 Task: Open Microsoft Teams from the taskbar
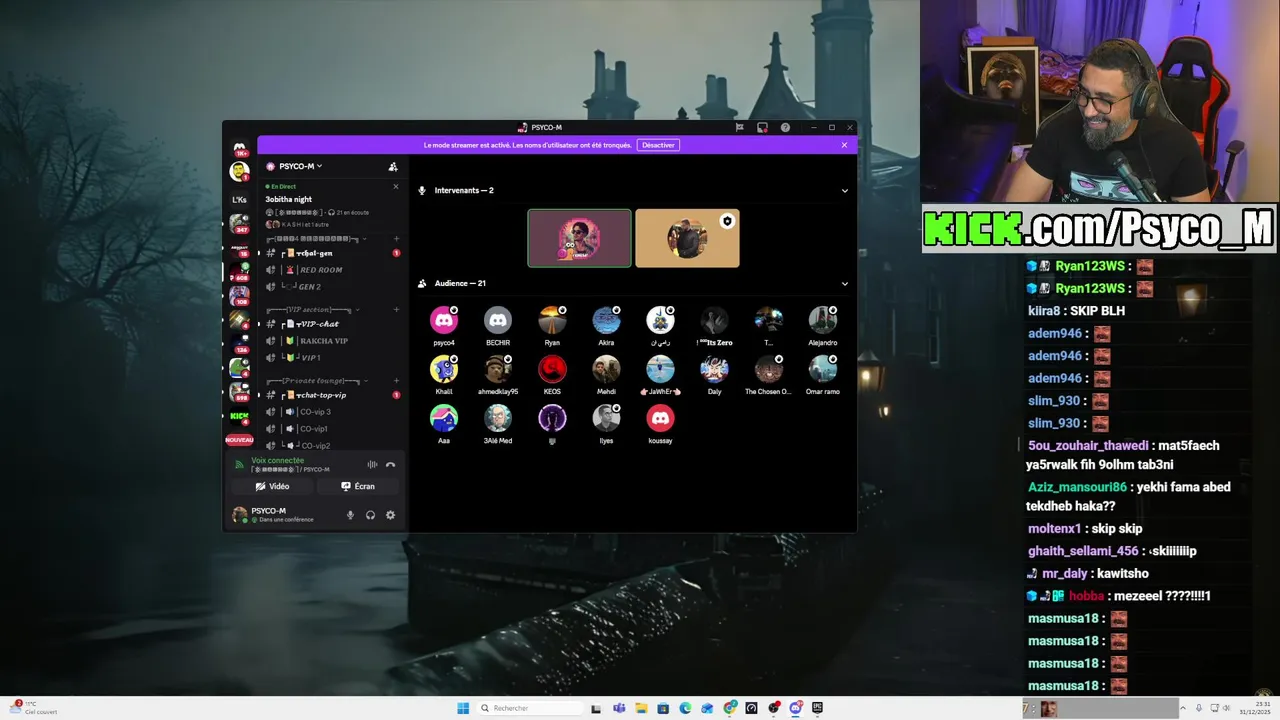click(x=619, y=708)
